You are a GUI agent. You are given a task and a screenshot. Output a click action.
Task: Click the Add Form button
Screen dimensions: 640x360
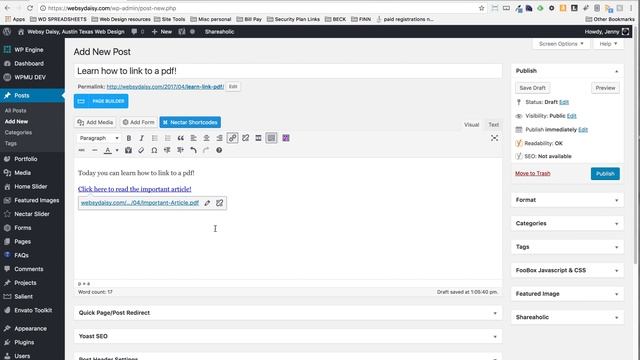click(x=139, y=122)
